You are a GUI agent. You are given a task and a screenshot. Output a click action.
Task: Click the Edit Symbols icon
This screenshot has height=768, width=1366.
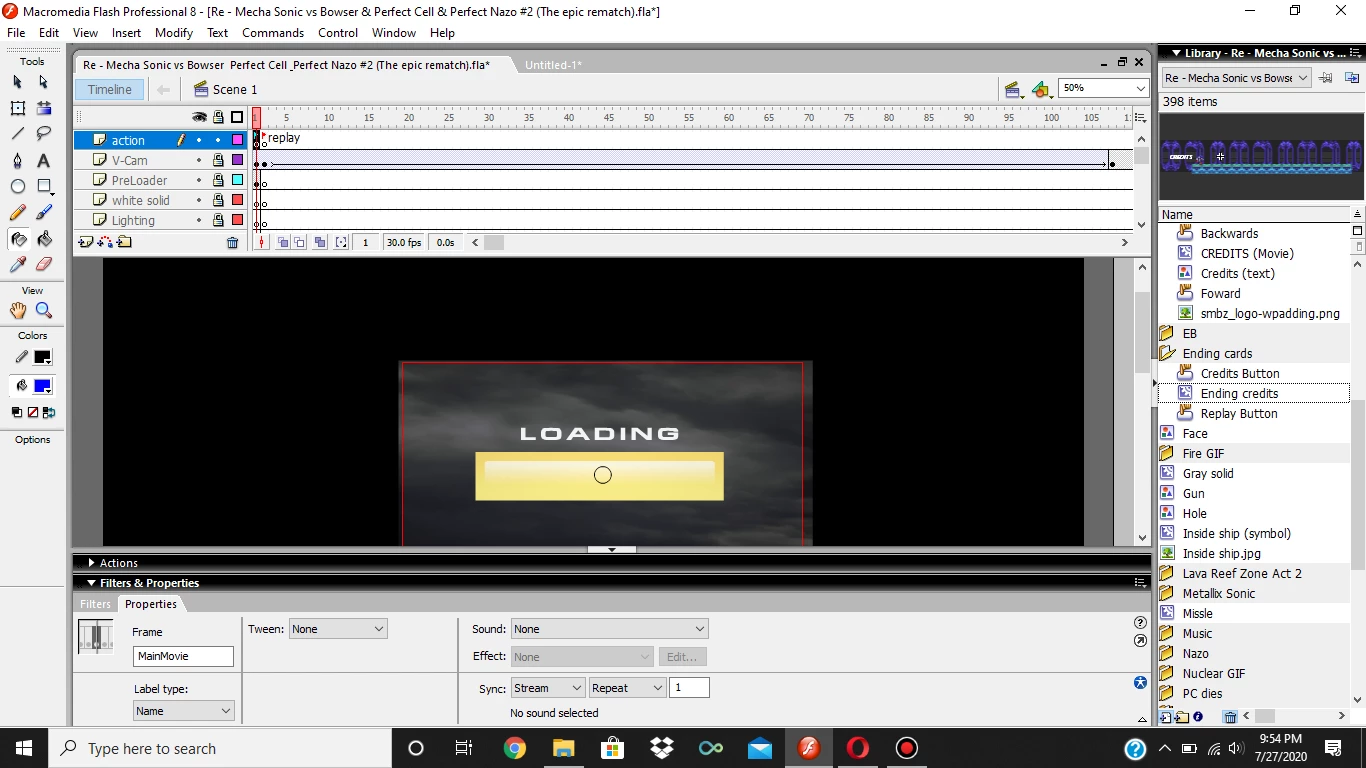[x=1041, y=89]
